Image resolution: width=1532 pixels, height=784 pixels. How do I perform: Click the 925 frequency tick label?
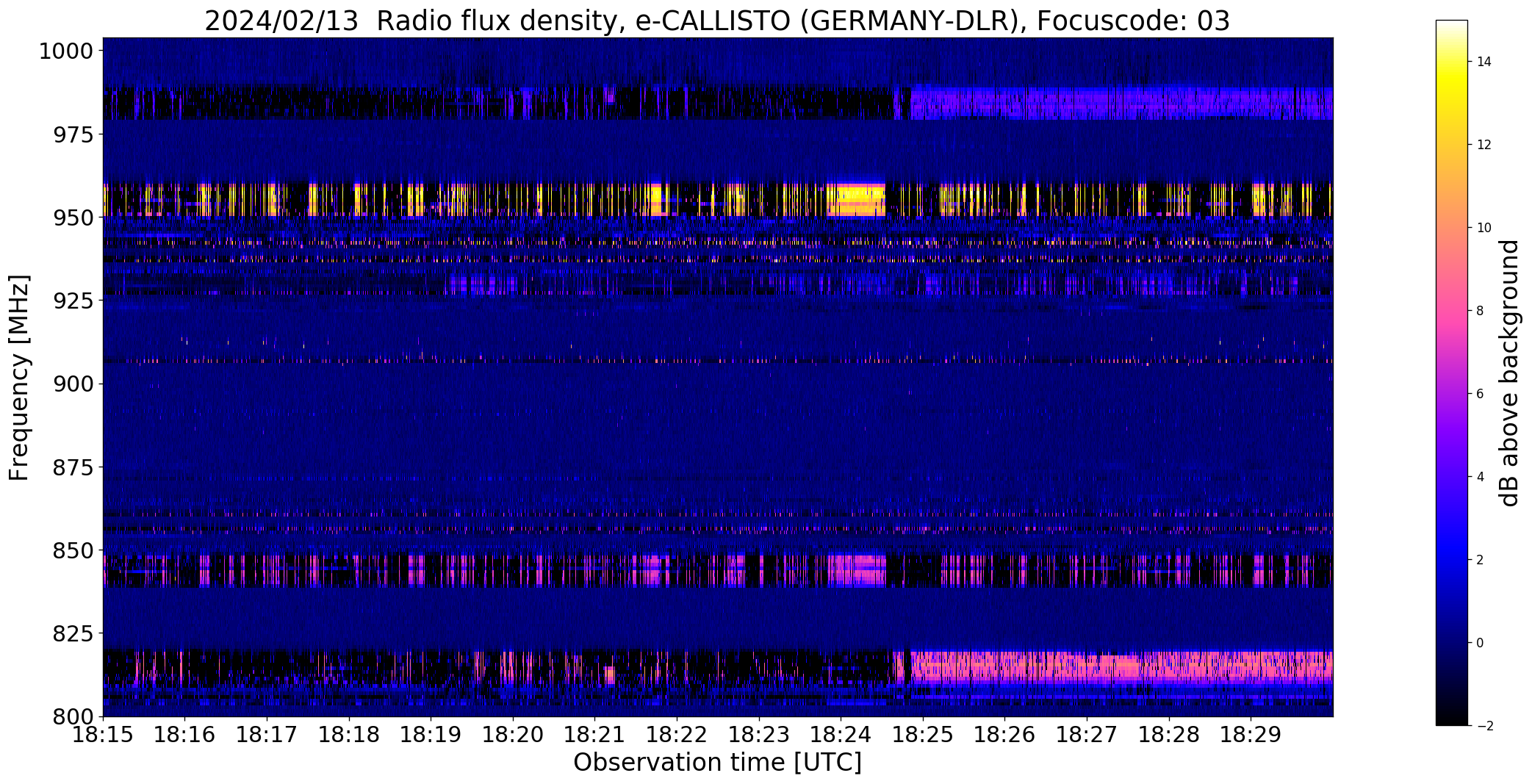73,301
